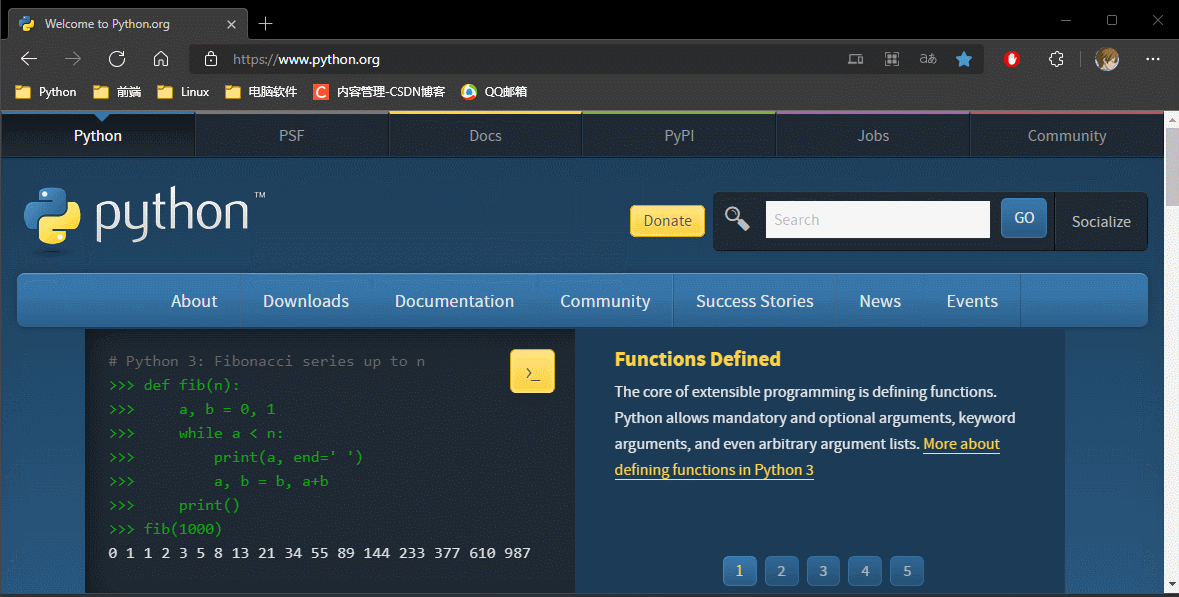Viewport: 1179px width, 597px height.
Task: Open the browser translate (aあ) icon
Action: tap(927, 59)
